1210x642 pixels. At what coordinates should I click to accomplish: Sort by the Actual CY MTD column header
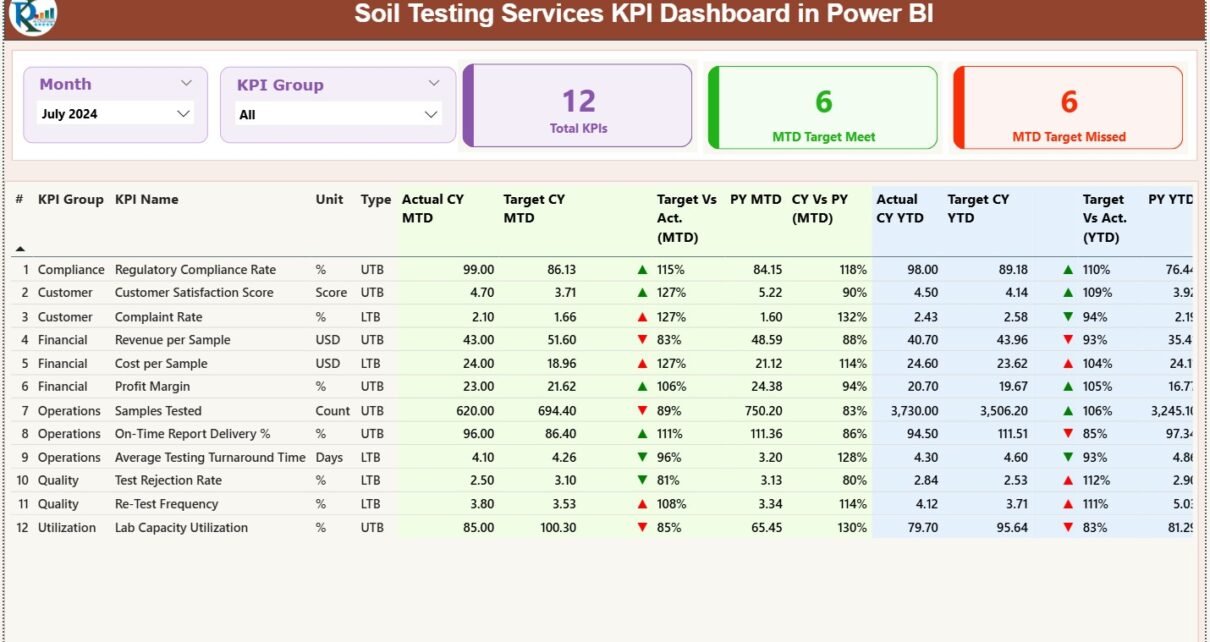tap(432, 208)
